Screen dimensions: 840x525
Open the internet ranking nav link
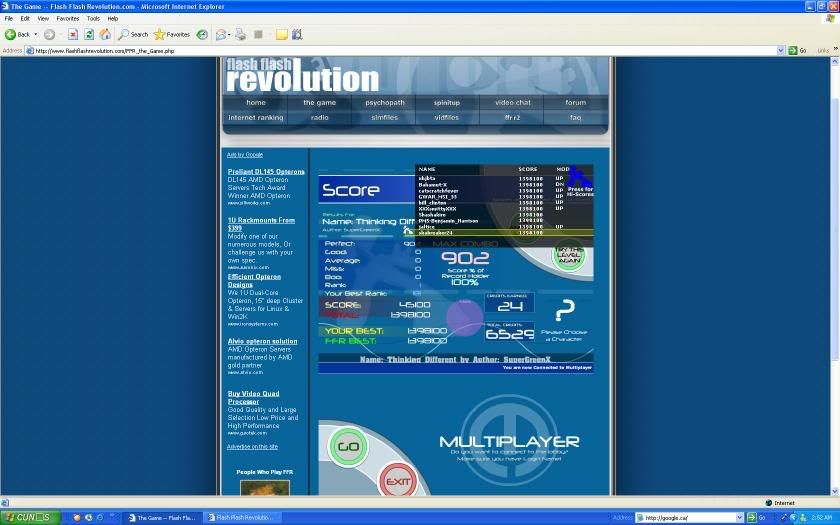coord(256,117)
